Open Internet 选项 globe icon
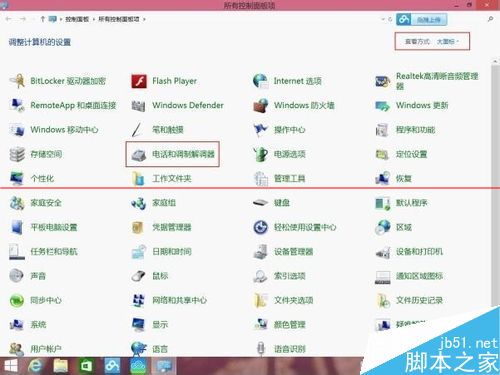The height and width of the screenshot is (375, 500). (260, 81)
